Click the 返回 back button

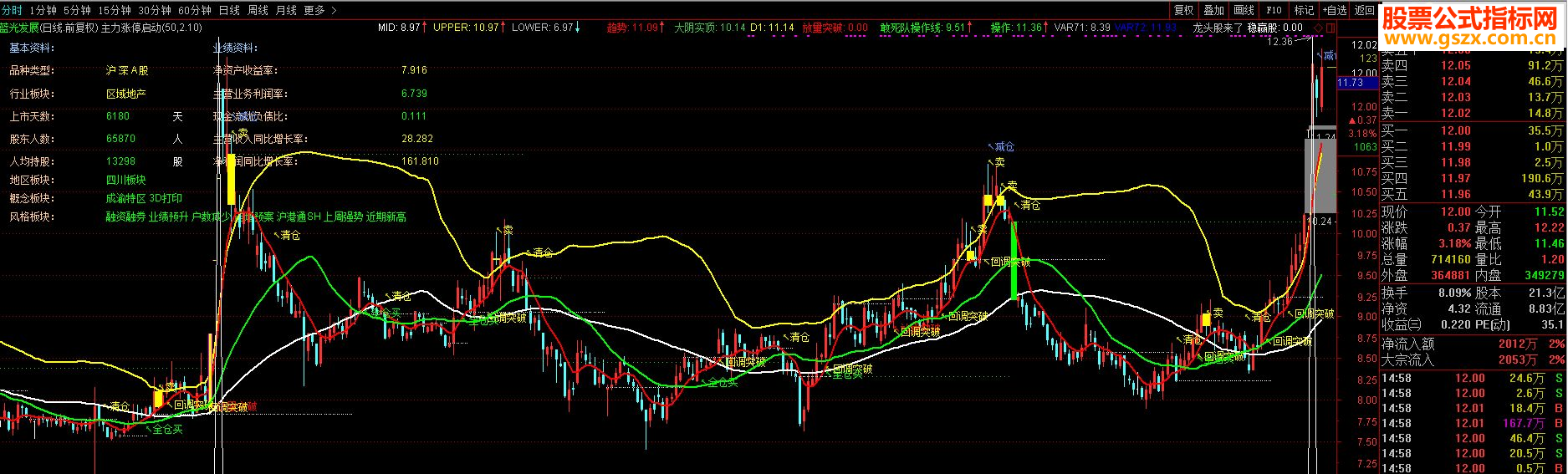[x=1365, y=10]
